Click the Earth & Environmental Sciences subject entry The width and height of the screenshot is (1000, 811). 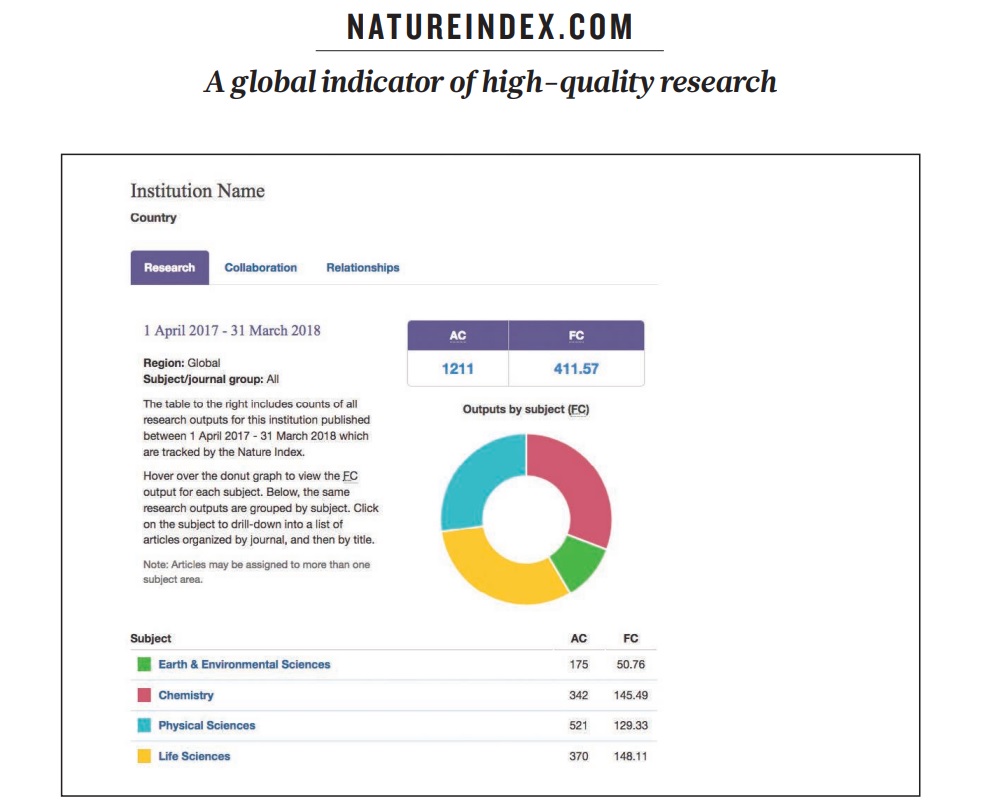point(246,663)
